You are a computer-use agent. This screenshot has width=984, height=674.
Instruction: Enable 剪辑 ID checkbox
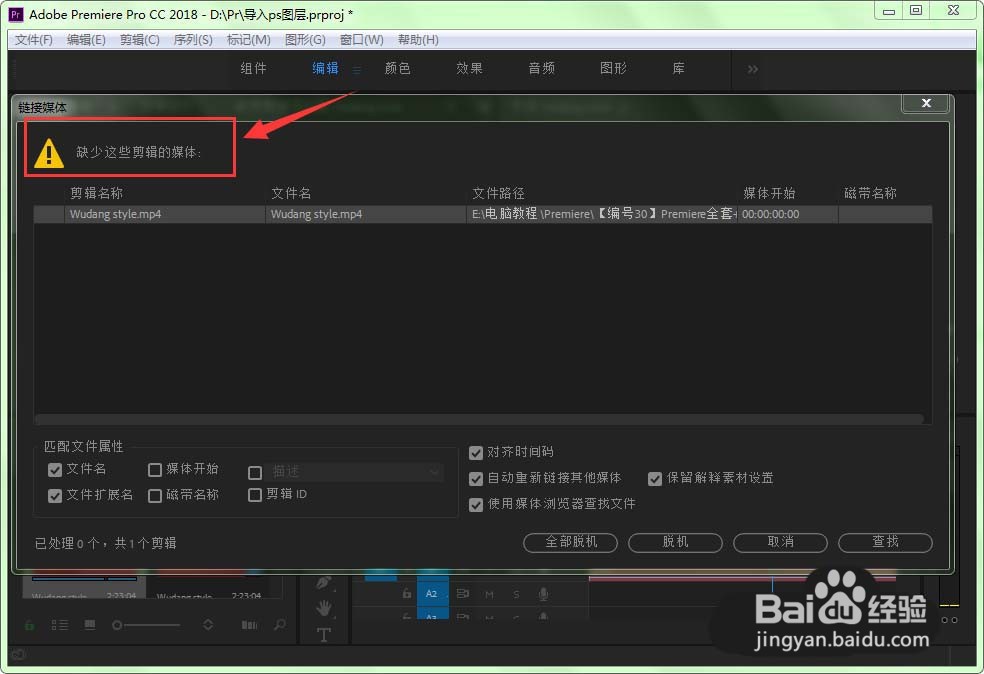click(x=255, y=495)
